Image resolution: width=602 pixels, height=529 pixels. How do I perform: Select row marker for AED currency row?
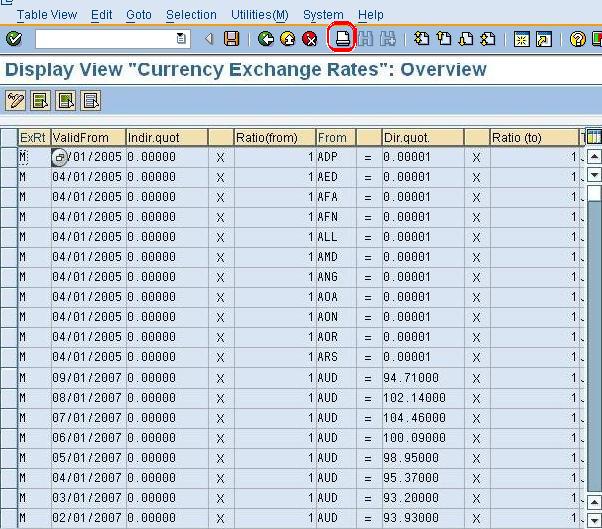pos(9,177)
